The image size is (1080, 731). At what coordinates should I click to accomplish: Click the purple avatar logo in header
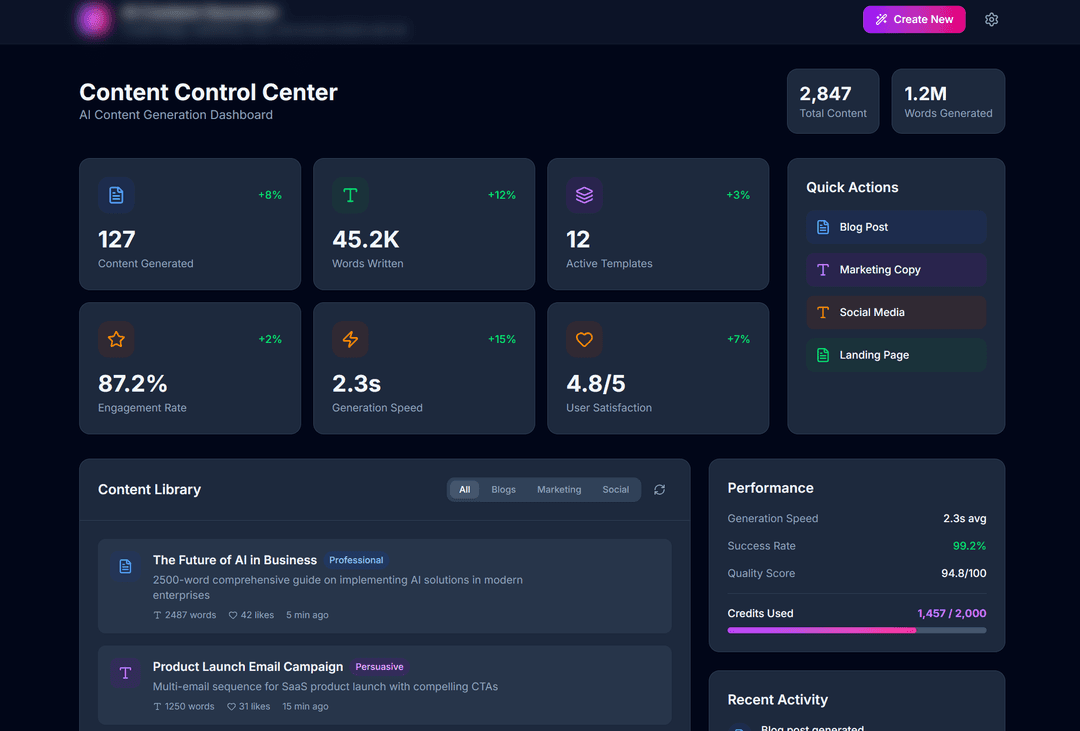click(94, 19)
